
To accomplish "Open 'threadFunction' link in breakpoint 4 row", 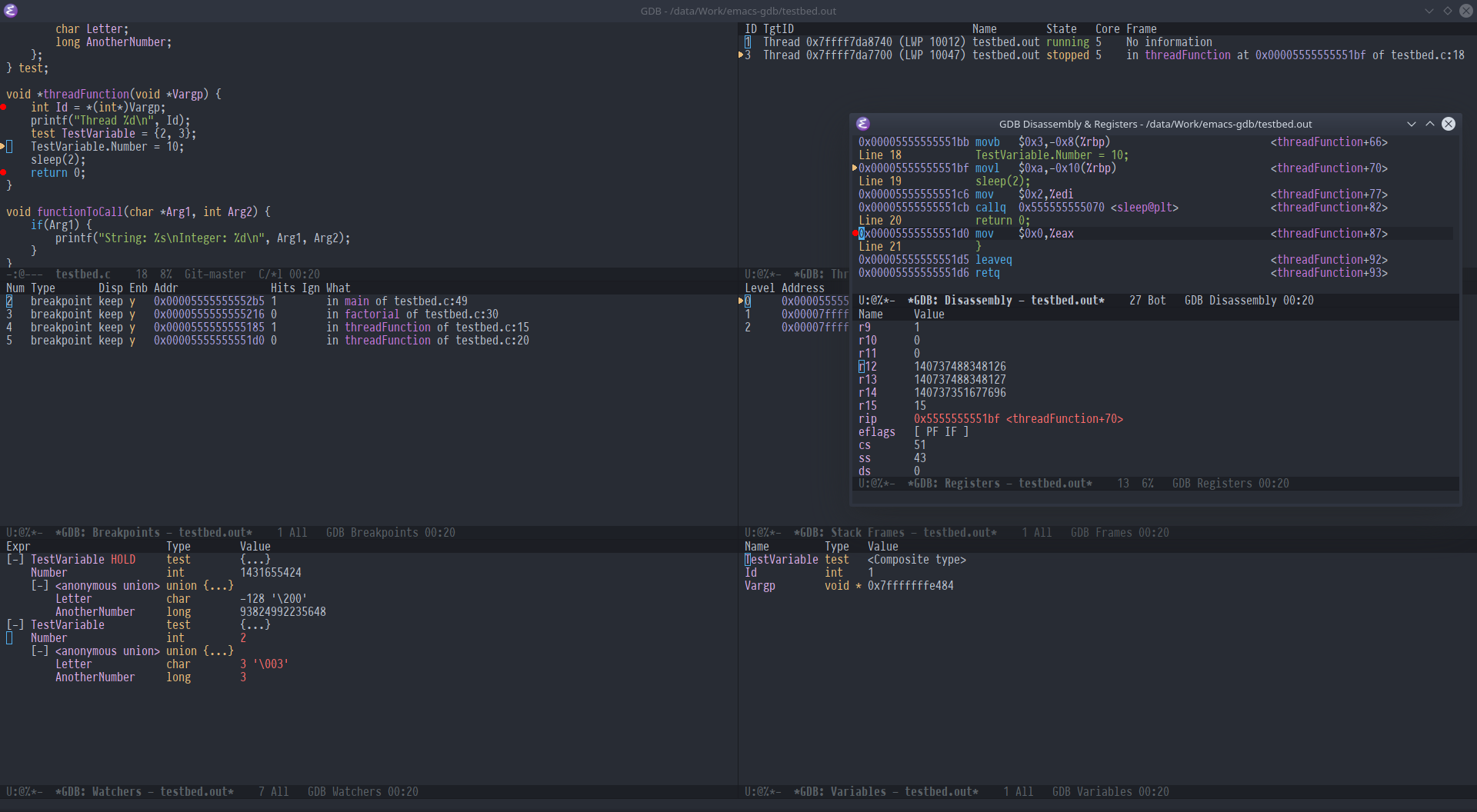I will click(x=388, y=328).
